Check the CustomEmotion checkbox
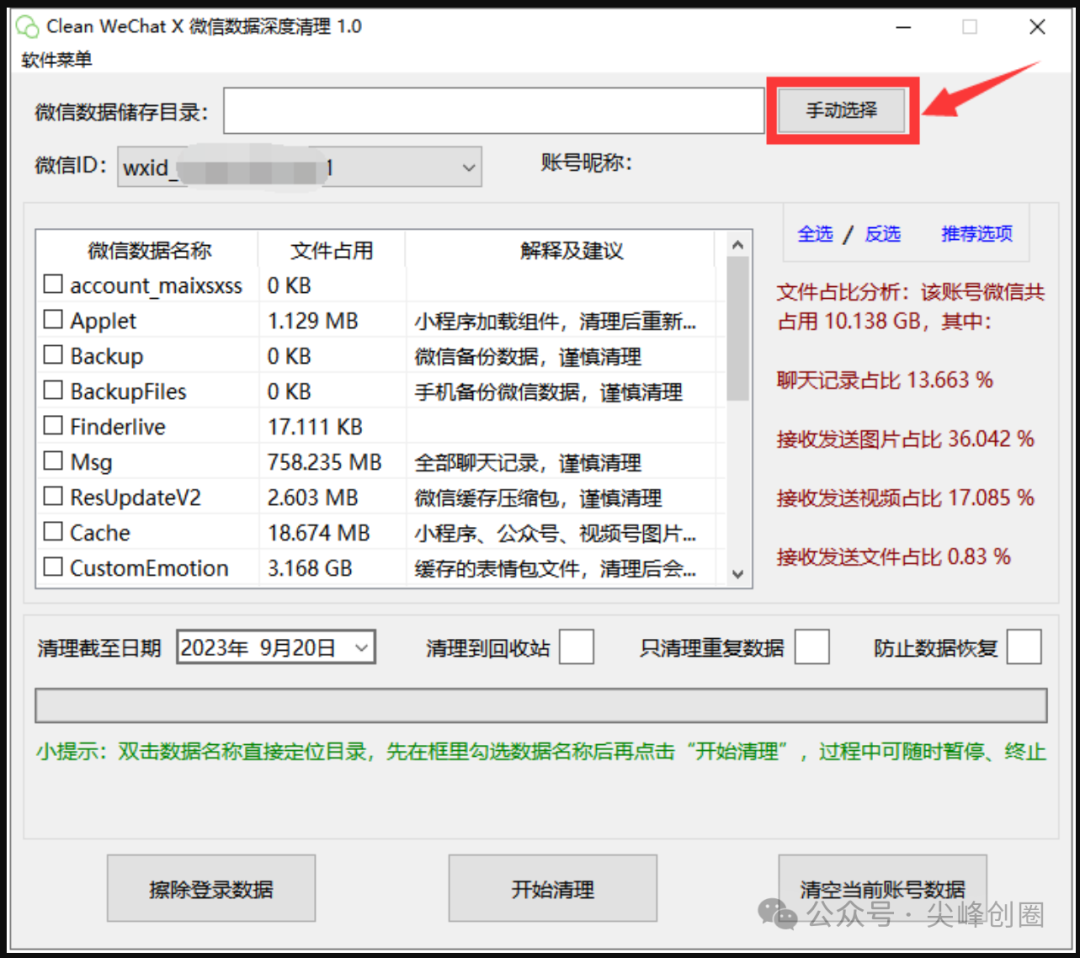This screenshot has height=958, width=1080. coord(53,567)
